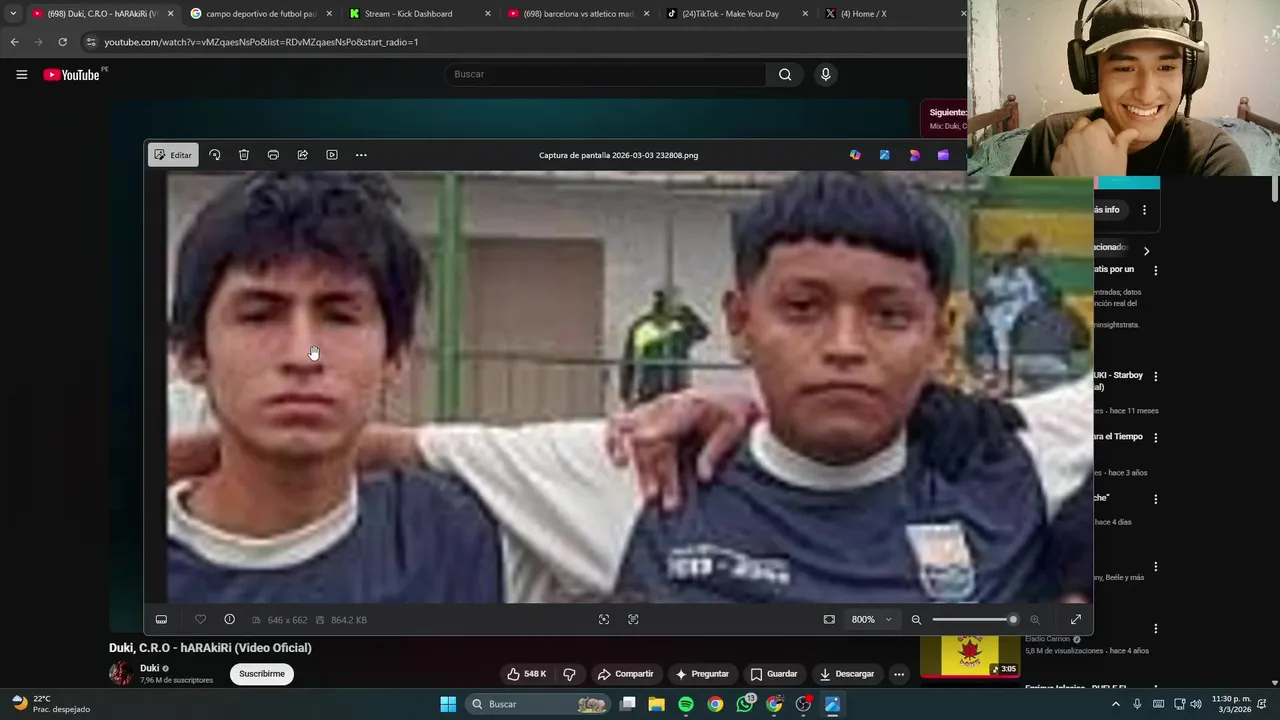Share the image from Photos toolbar
Viewport: 1280px width, 720px height.
(302, 155)
